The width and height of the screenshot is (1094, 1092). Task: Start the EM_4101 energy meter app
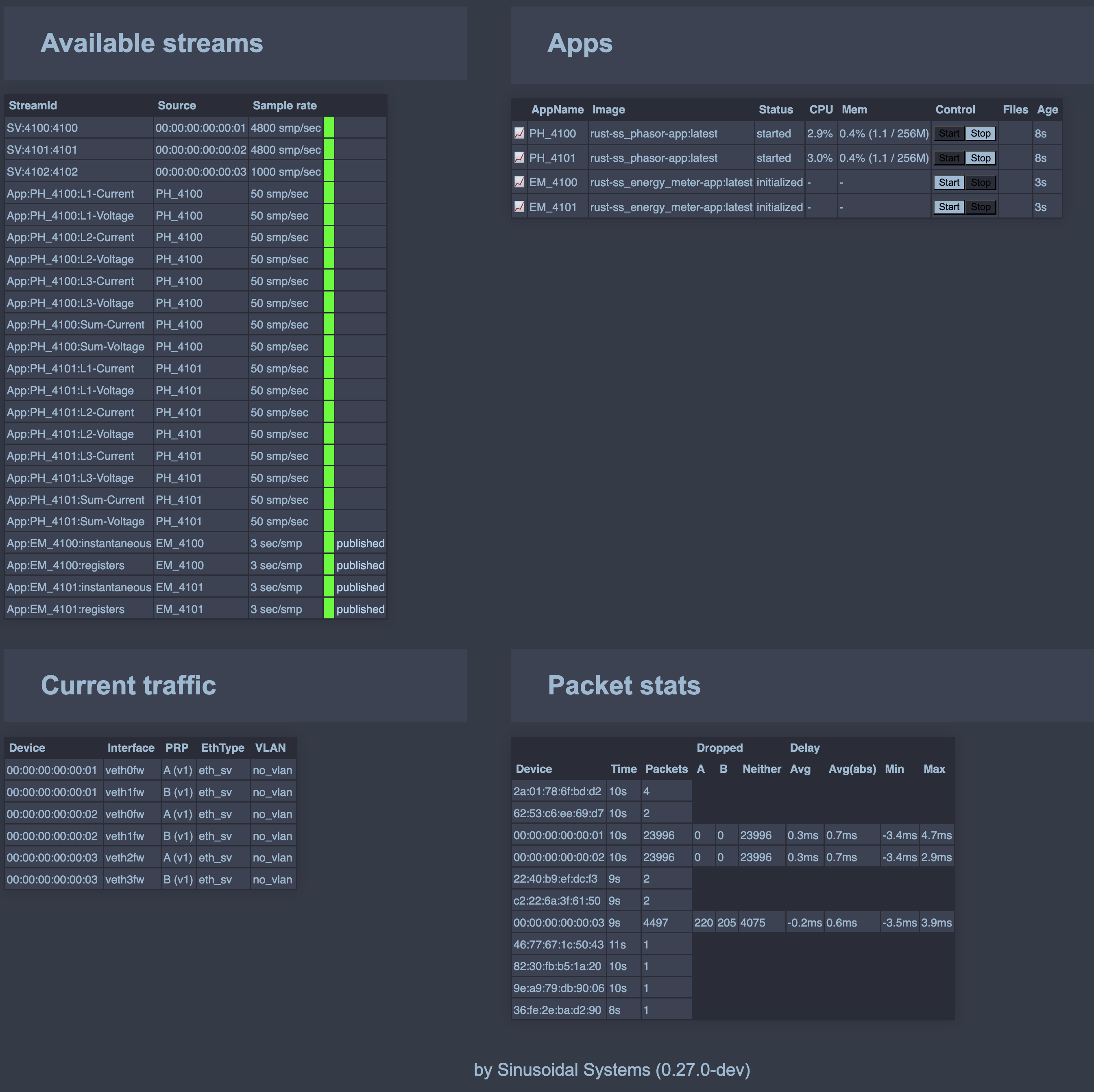(948, 207)
